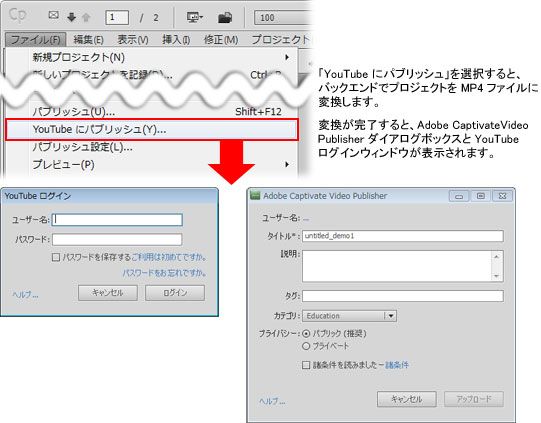Go to previous slide with up arrow
Viewport: 541px width, 423px height.
[86, 17]
